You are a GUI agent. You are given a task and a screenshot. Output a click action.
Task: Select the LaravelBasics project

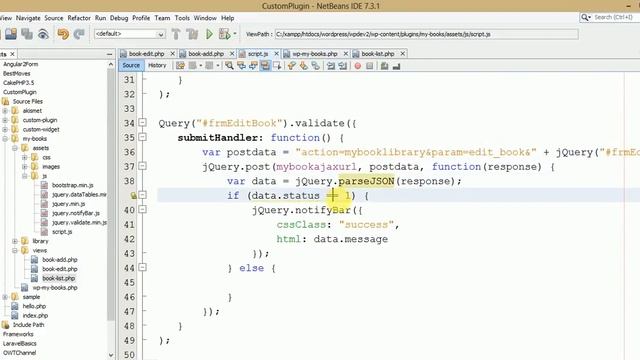[20, 343]
